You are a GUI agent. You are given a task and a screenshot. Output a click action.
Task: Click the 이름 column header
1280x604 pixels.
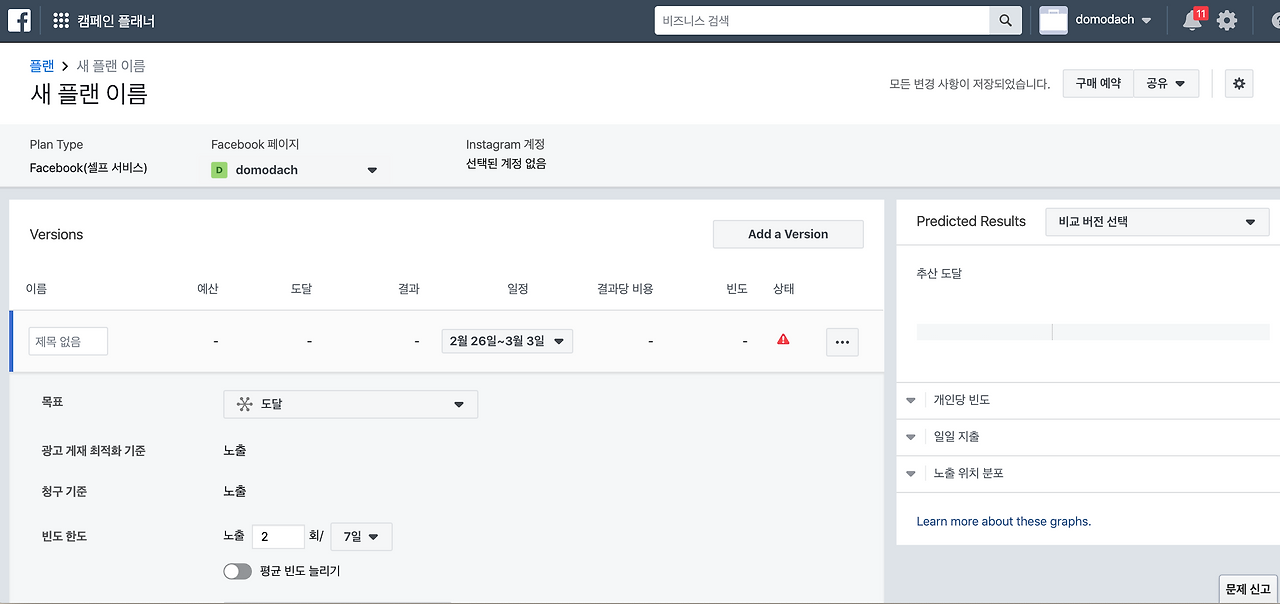point(36,289)
